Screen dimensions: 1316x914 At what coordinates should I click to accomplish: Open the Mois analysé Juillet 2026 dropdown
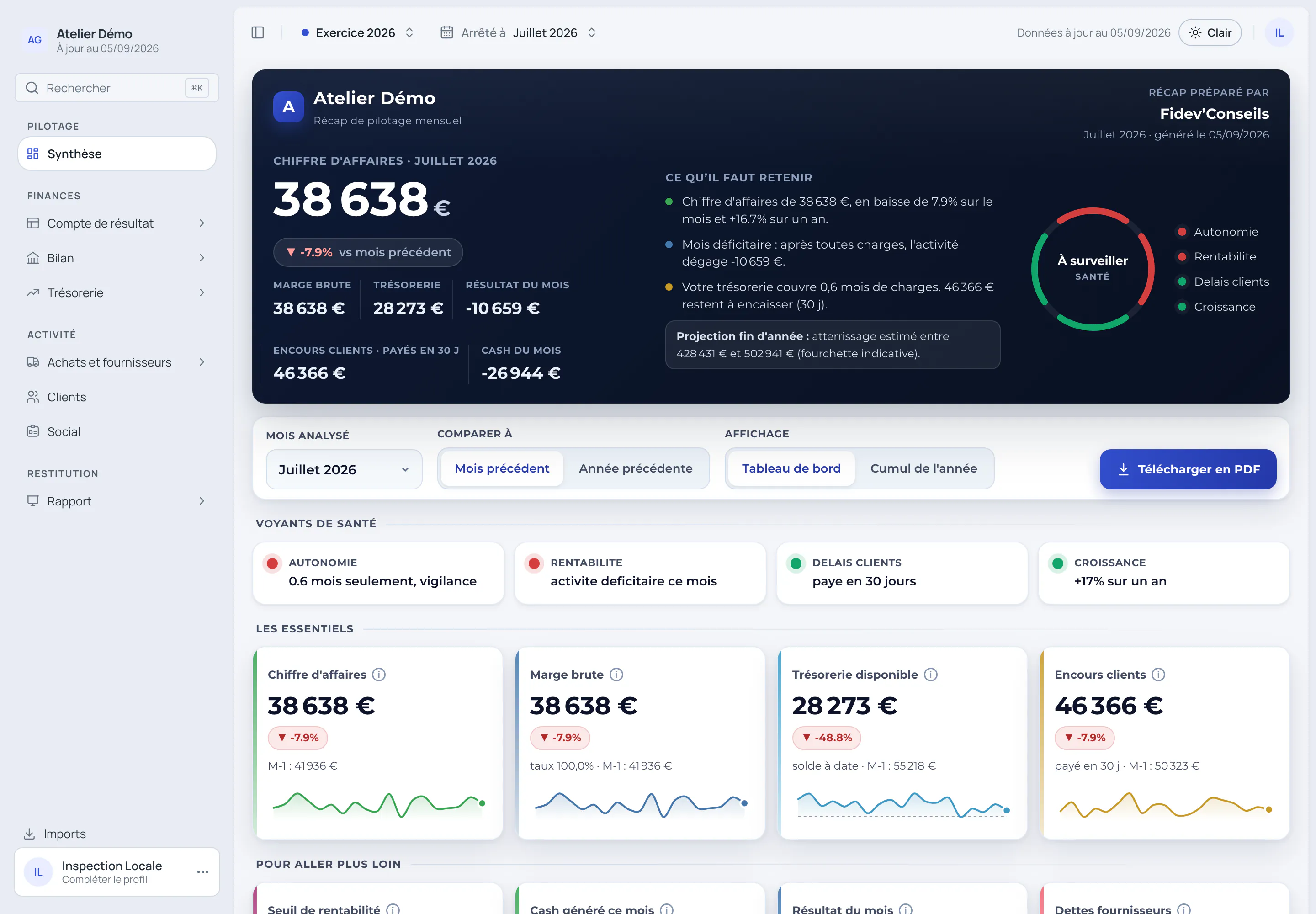coord(344,469)
